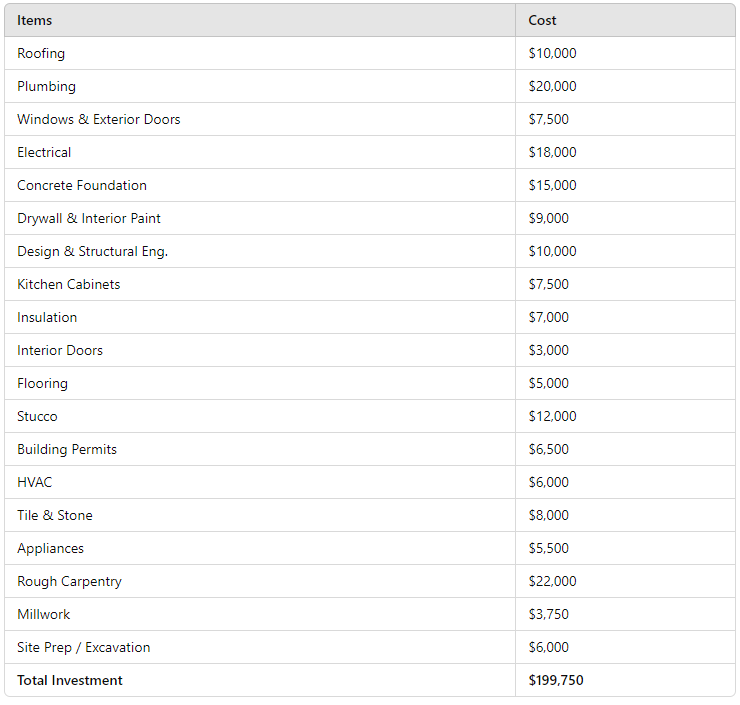Click the Electrical cost of $18,000
This screenshot has width=740, height=705.
coord(552,152)
